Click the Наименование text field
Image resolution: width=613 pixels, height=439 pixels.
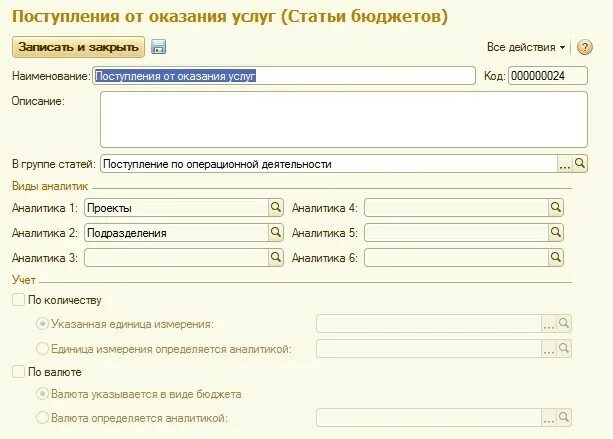pyautogui.click(x=284, y=75)
